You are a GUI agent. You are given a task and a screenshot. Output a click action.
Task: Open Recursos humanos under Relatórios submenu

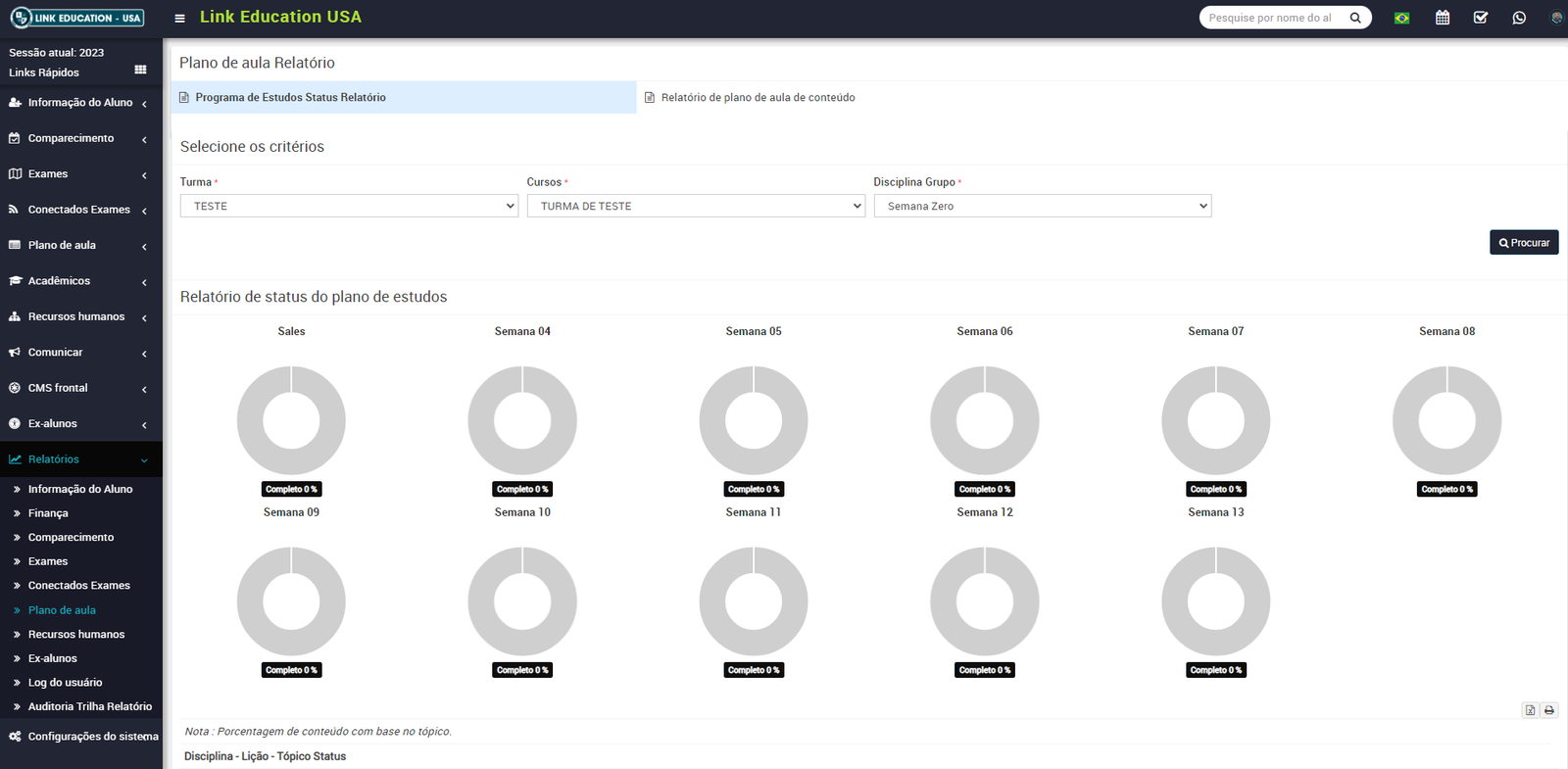pyautogui.click(x=76, y=634)
